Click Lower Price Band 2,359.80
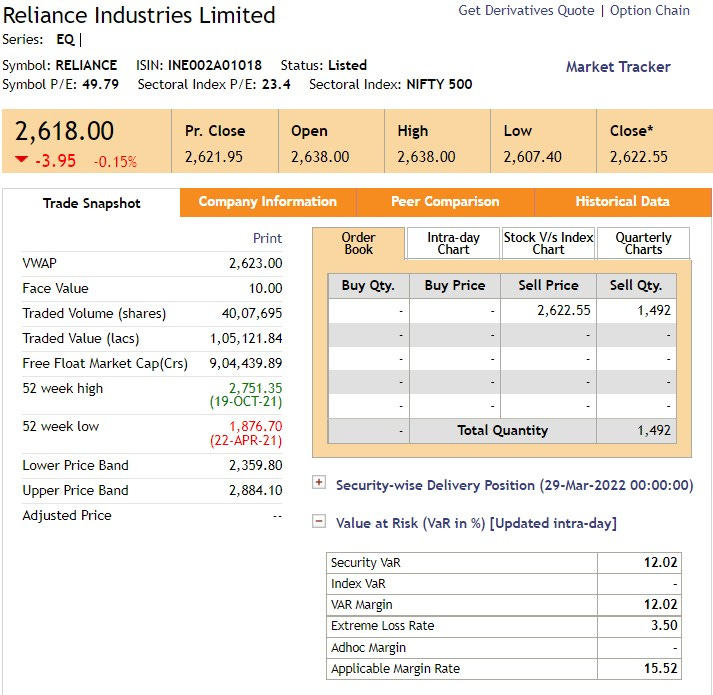 coord(256,465)
